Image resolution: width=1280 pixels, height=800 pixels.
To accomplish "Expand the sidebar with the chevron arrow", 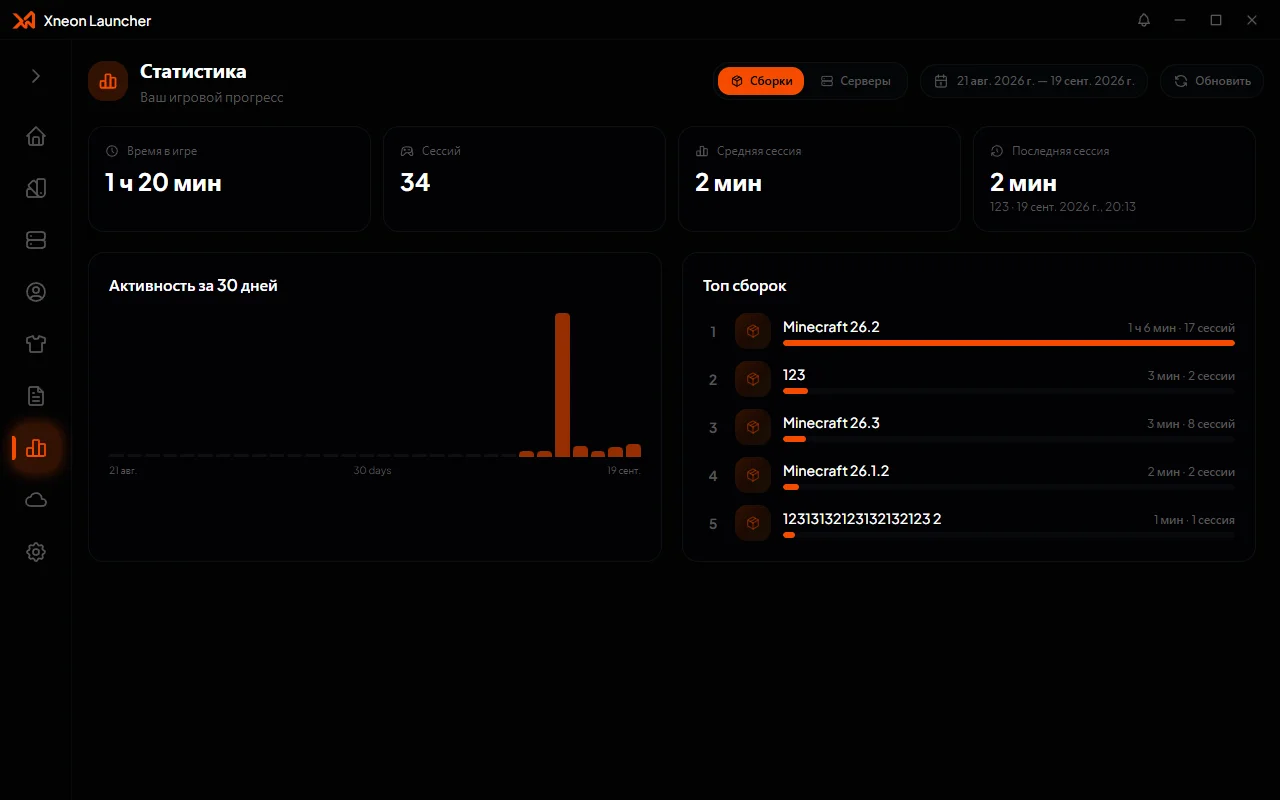I will tap(36, 76).
